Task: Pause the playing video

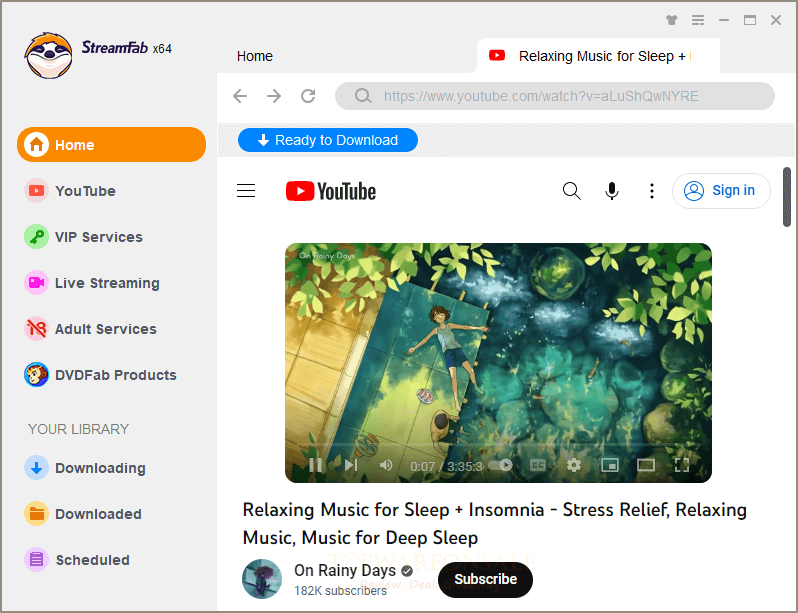Action: (x=316, y=465)
